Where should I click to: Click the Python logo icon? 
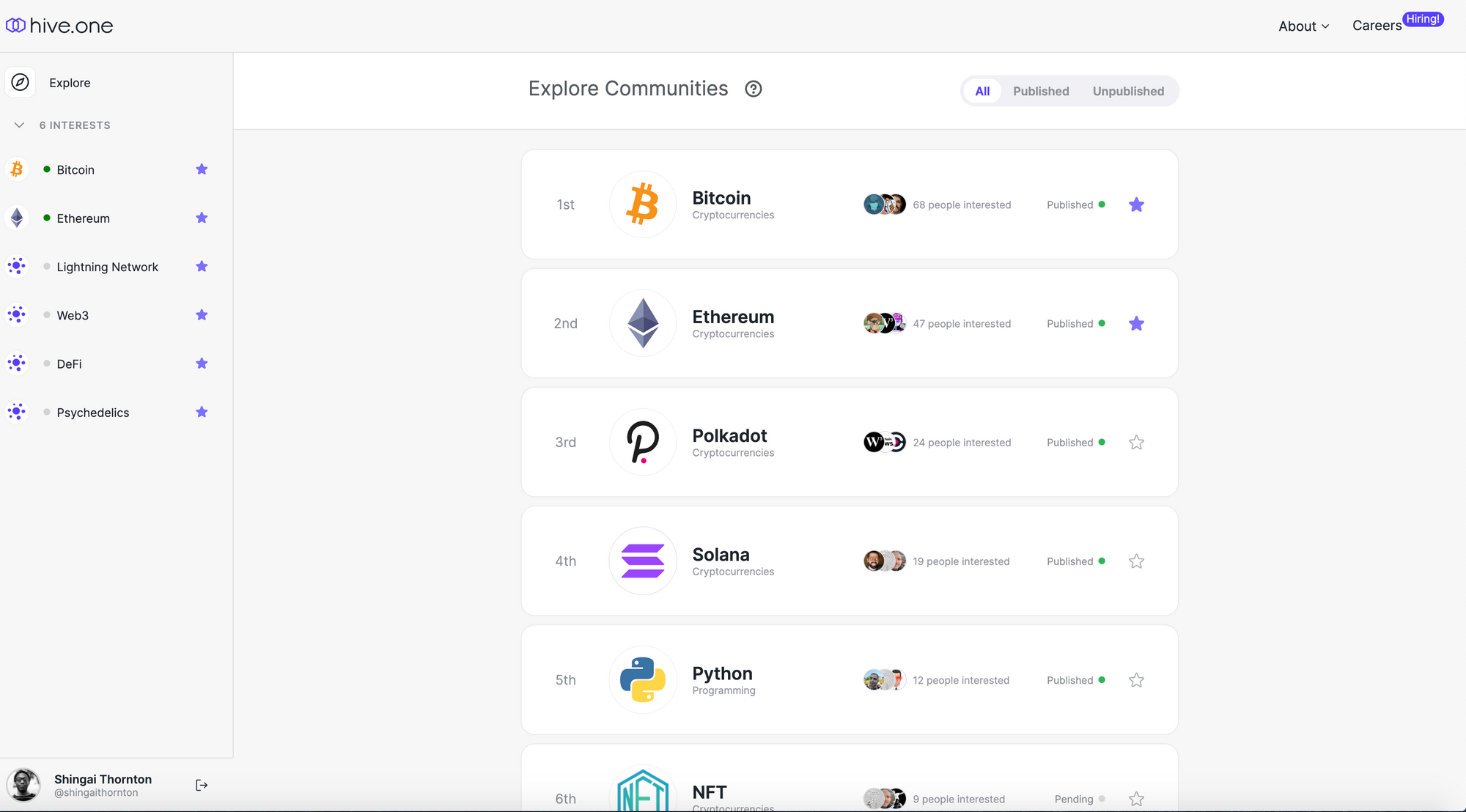click(x=643, y=680)
